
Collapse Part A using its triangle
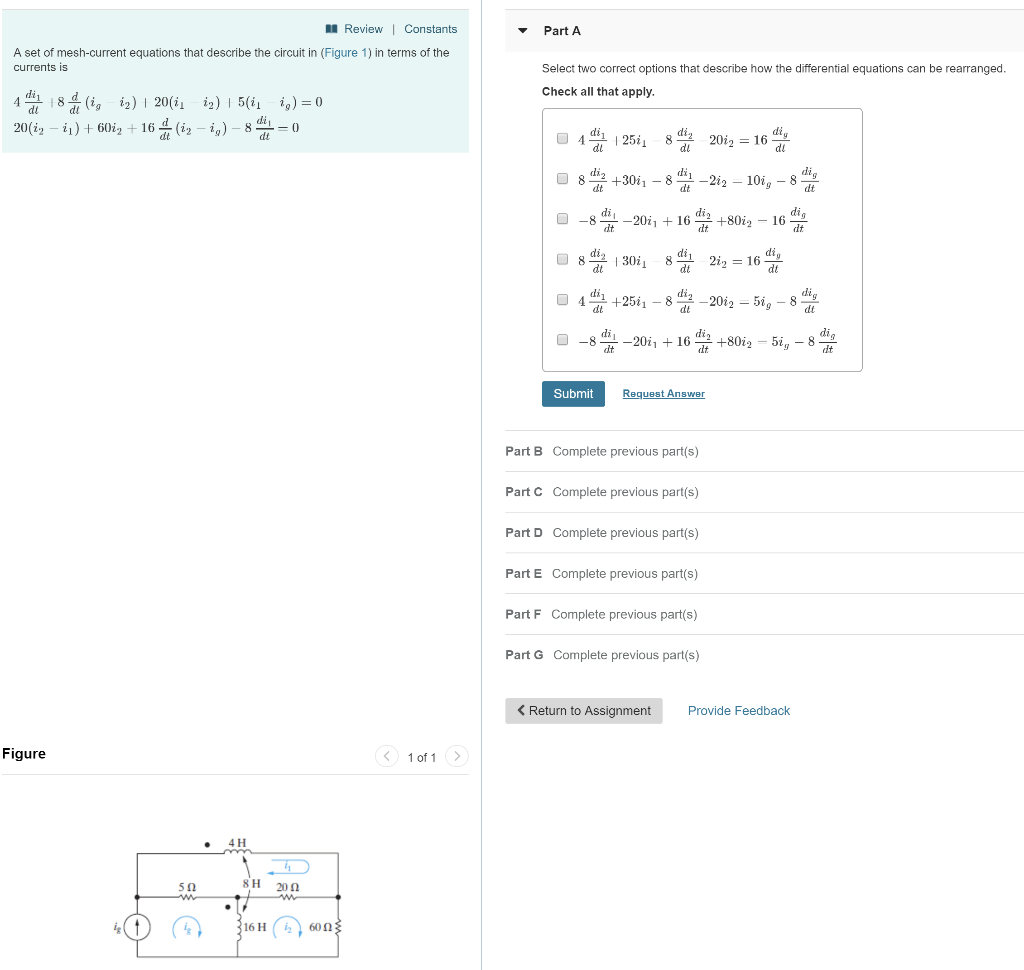(522, 31)
